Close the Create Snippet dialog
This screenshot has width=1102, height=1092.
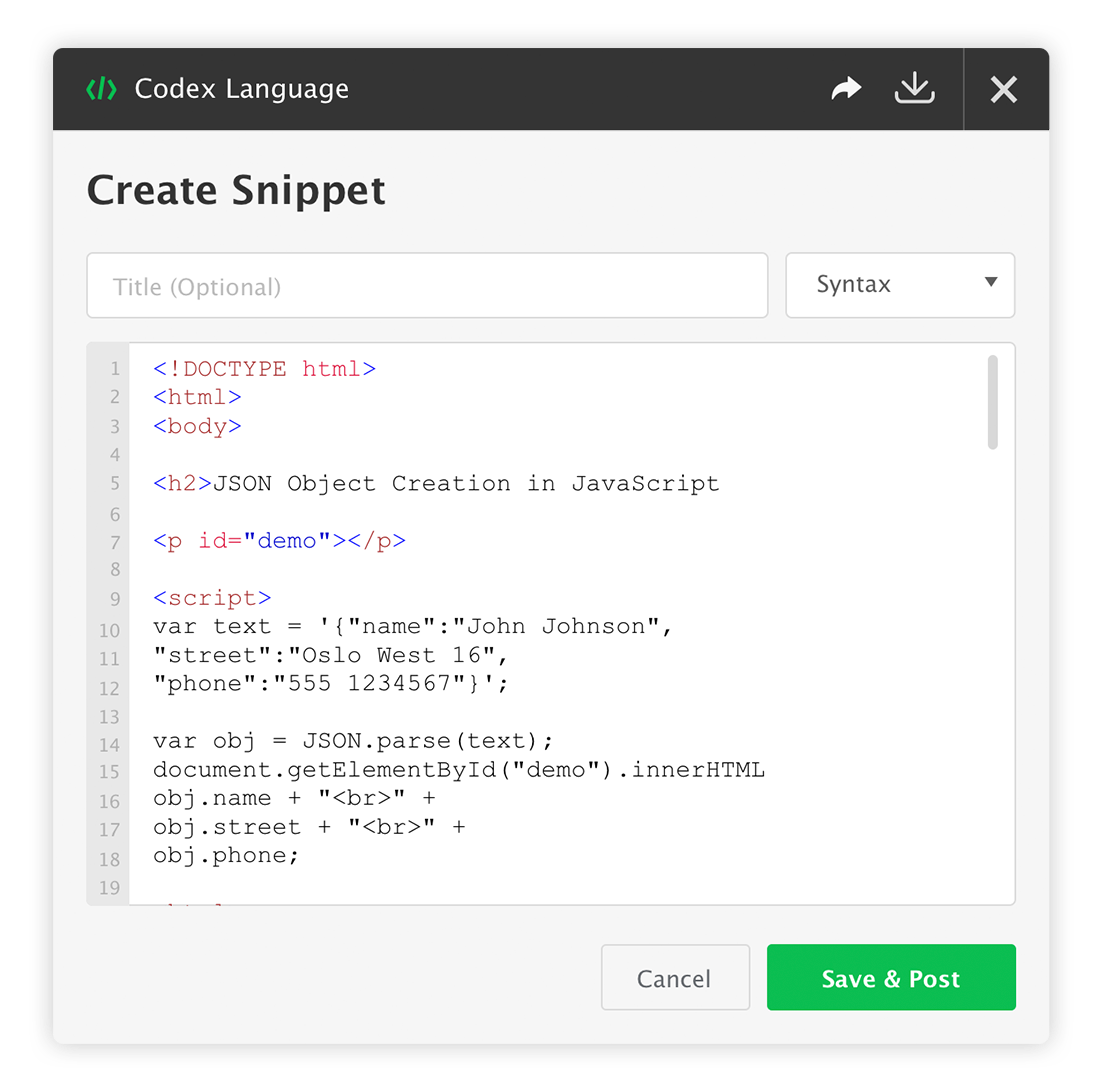tap(1004, 89)
